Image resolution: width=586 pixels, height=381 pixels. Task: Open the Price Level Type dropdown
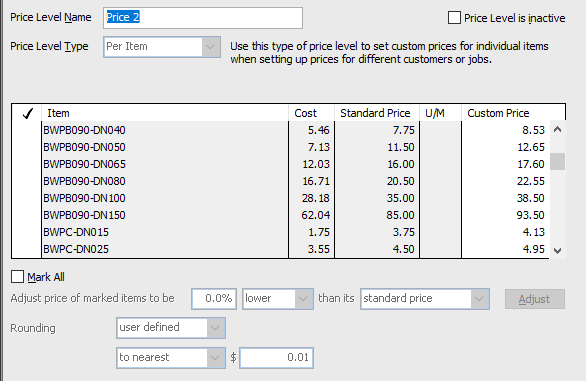tap(162, 47)
